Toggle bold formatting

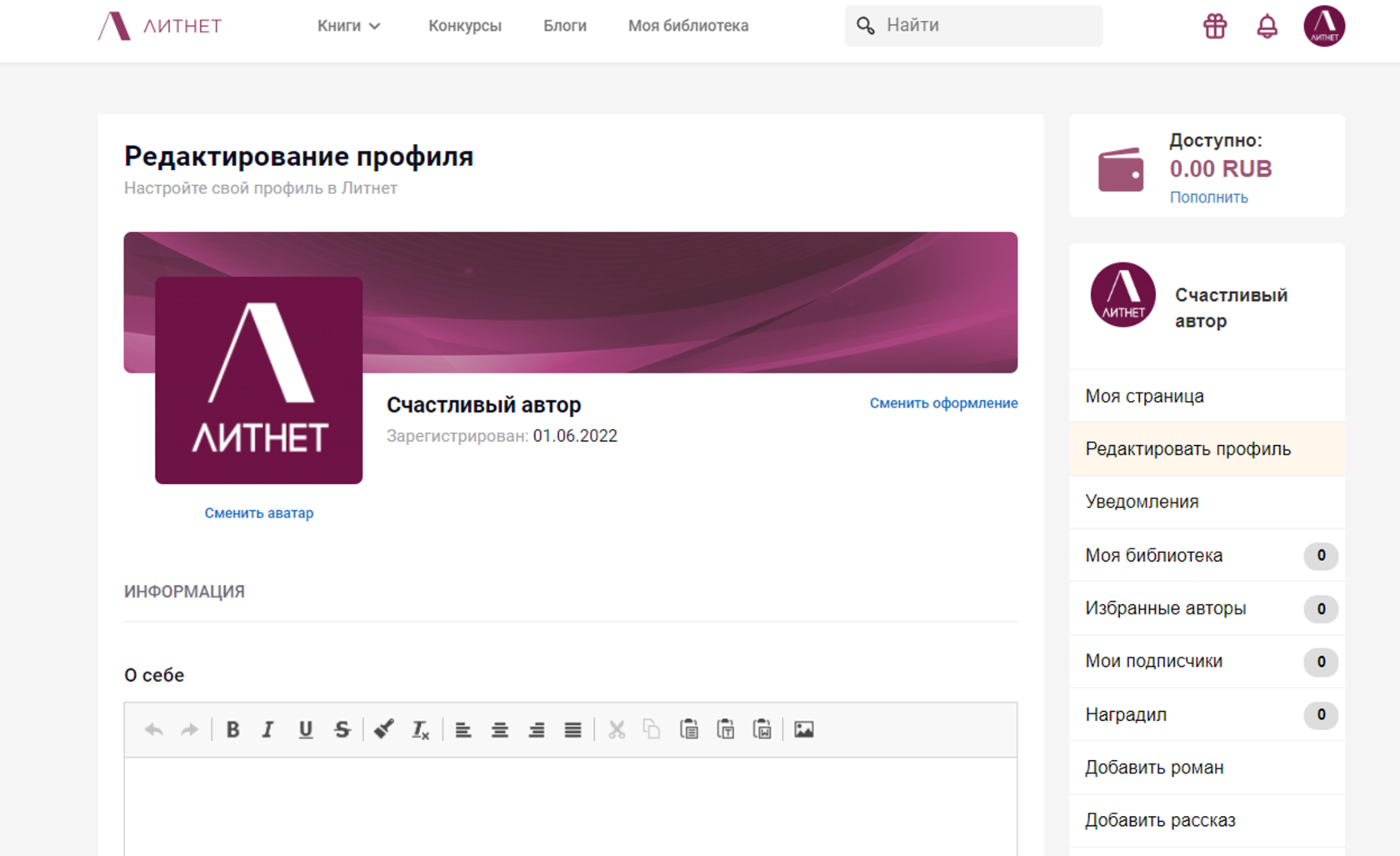(x=232, y=730)
